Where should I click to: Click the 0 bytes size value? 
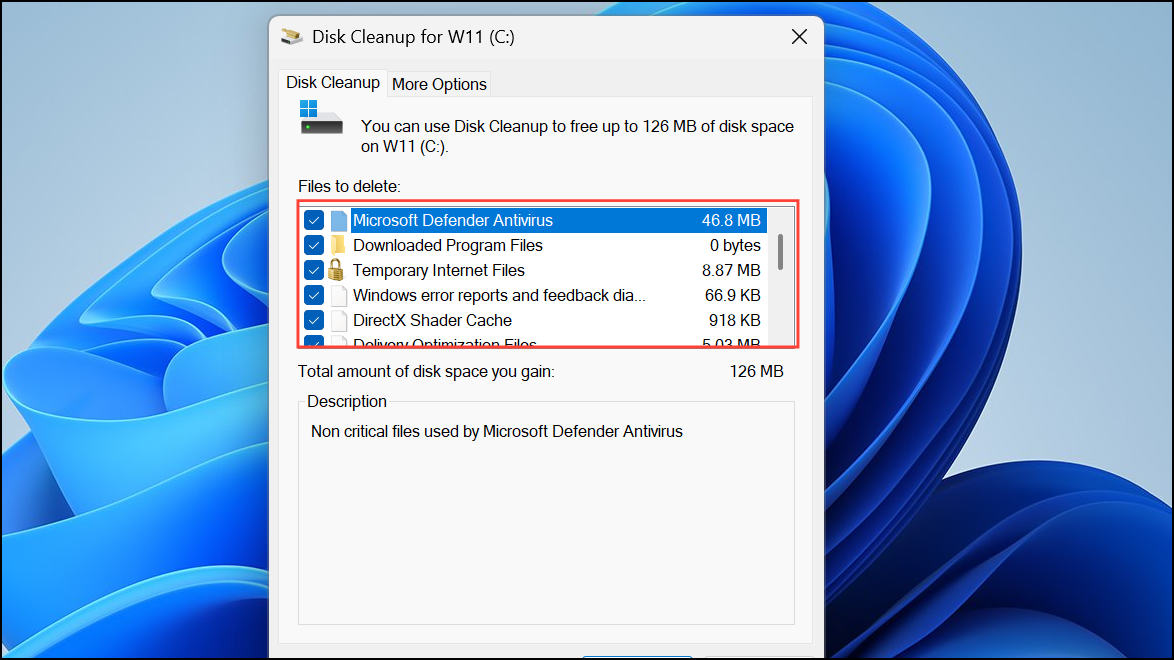[x=735, y=246]
